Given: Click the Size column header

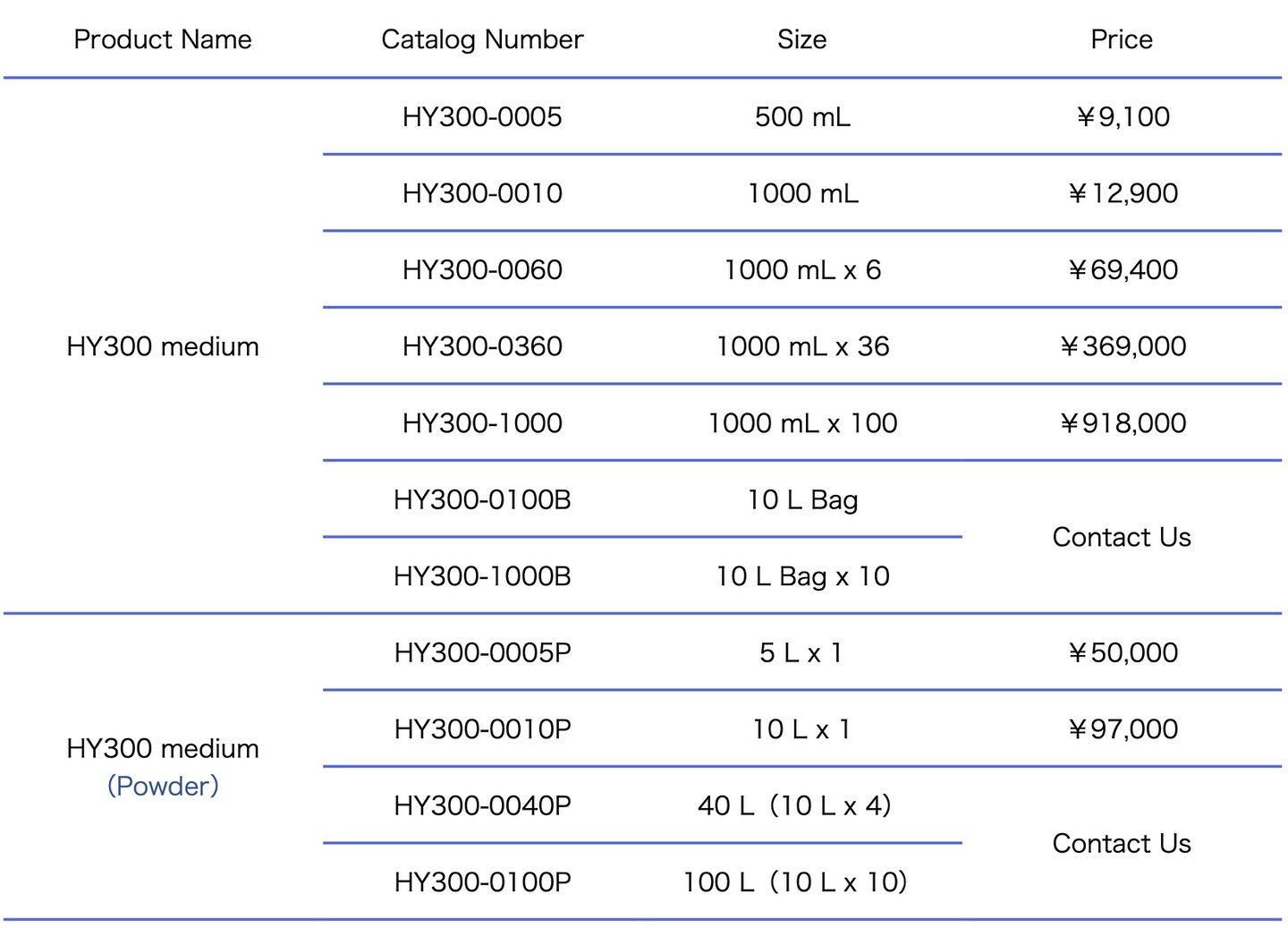Looking at the screenshot, I should coord(801,39).
